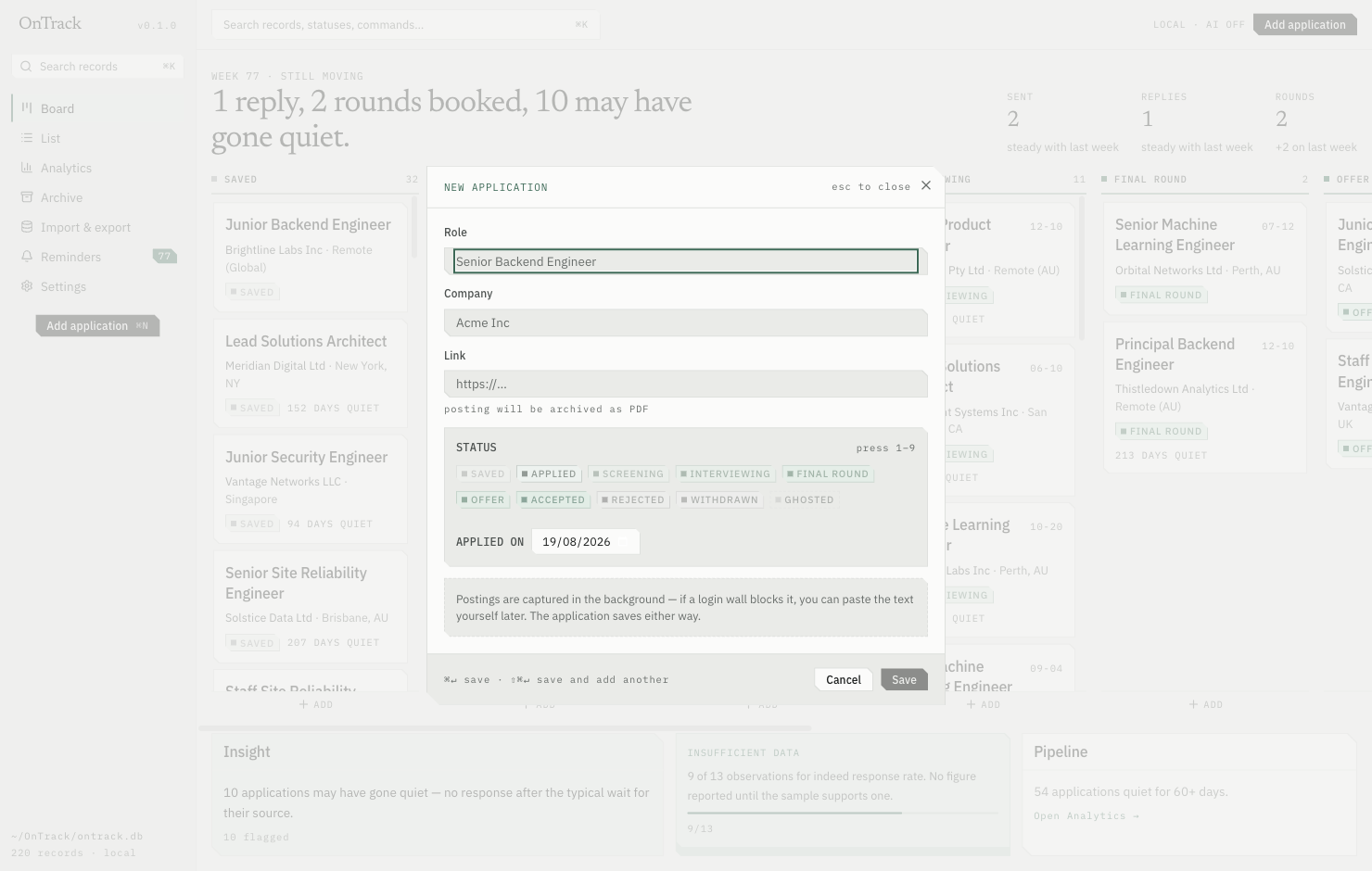Select the WITHDRAWN status chip
The height and width of the screenshot is (871, 1372).
[719, 499]
